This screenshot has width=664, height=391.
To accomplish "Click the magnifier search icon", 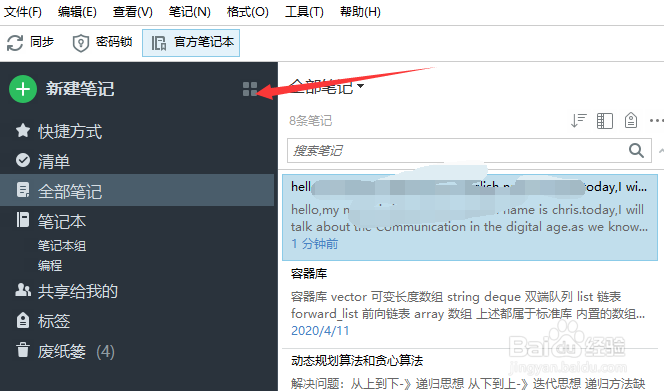I will click(x=636, y=150).
